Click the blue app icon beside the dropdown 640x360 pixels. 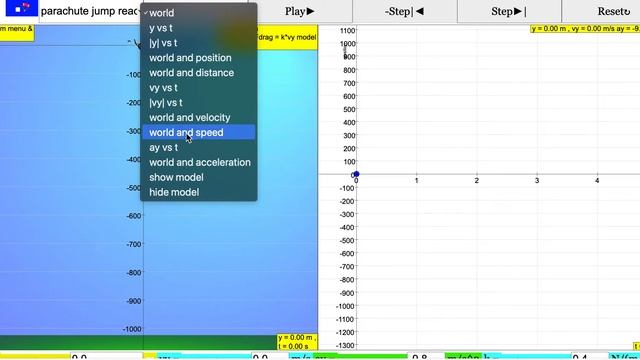22,8
